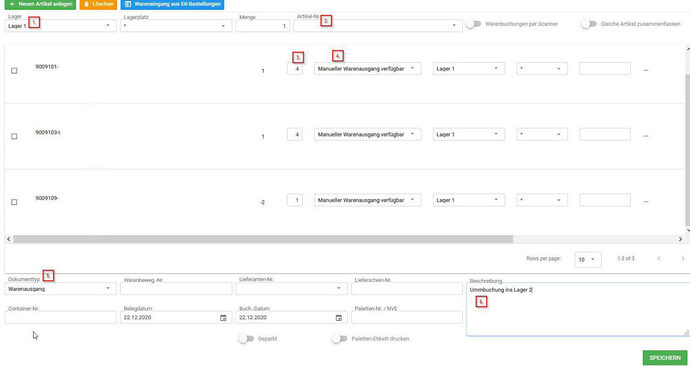Click the right scroll arrow of the table
690x367 pixels.
680,239
